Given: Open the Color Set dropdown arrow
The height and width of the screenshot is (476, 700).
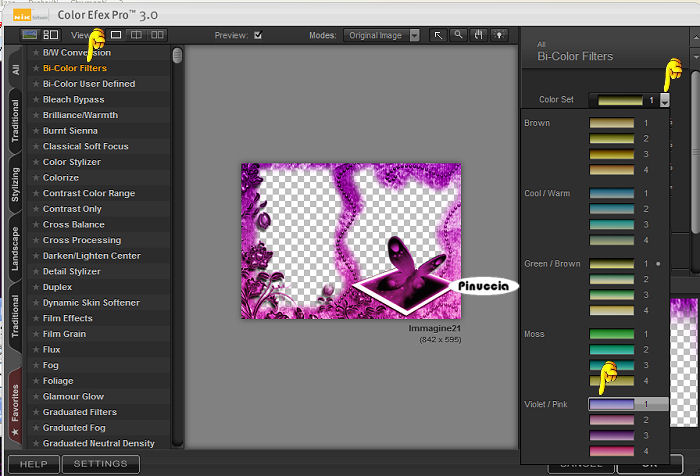Looking at the screenshot, I should coord(665,100).
